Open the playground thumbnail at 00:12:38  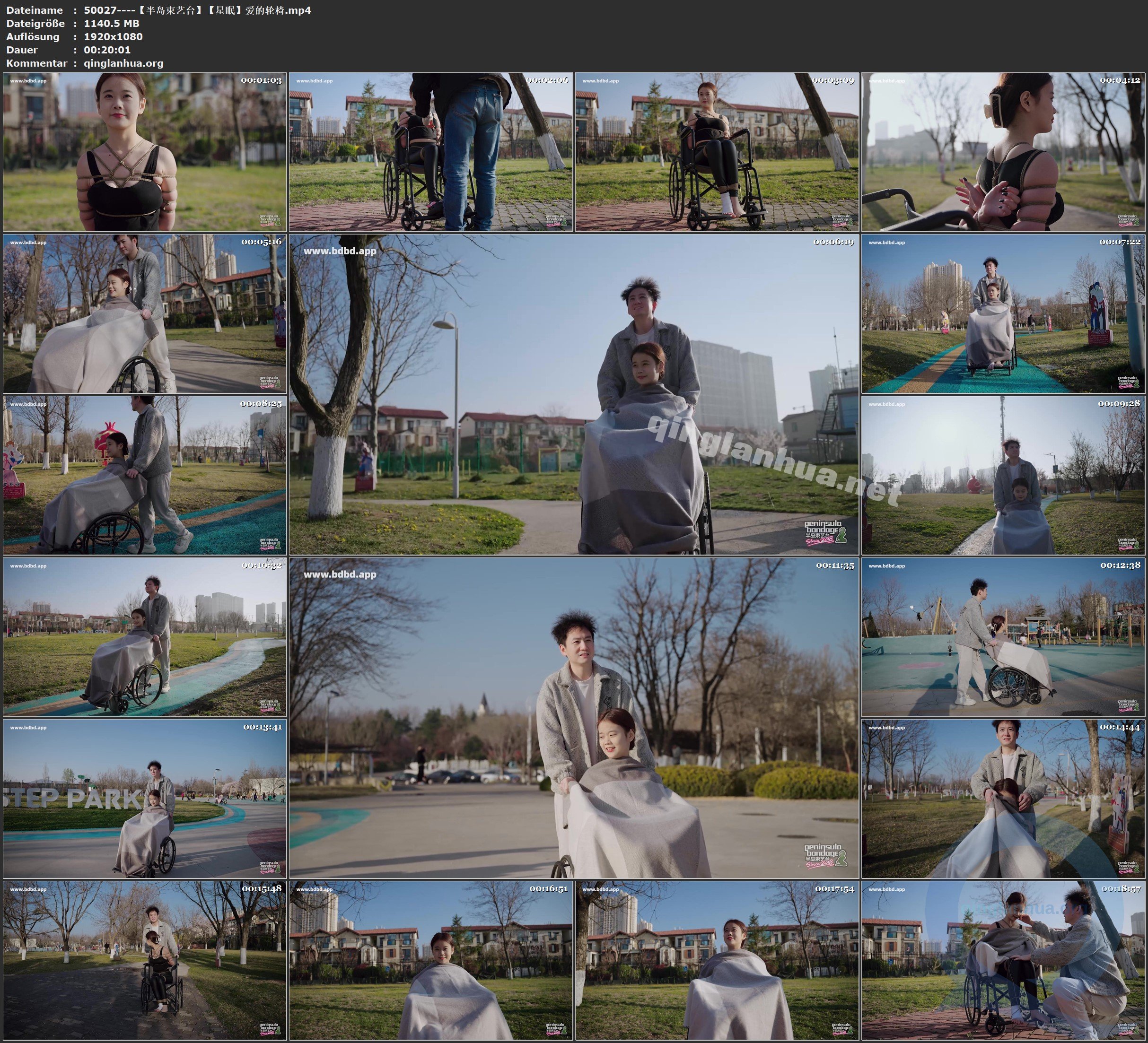(x=1003, y=637)
